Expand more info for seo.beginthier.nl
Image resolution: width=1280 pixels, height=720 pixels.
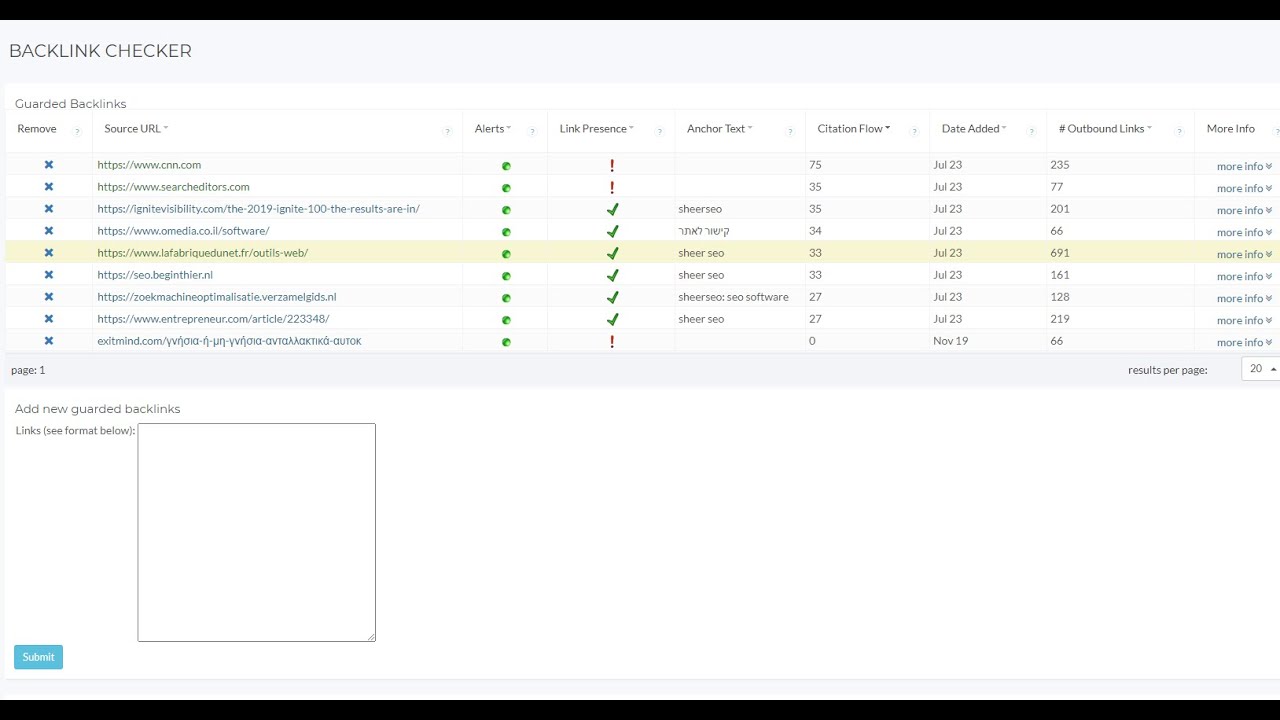(x=1244, y=277)
